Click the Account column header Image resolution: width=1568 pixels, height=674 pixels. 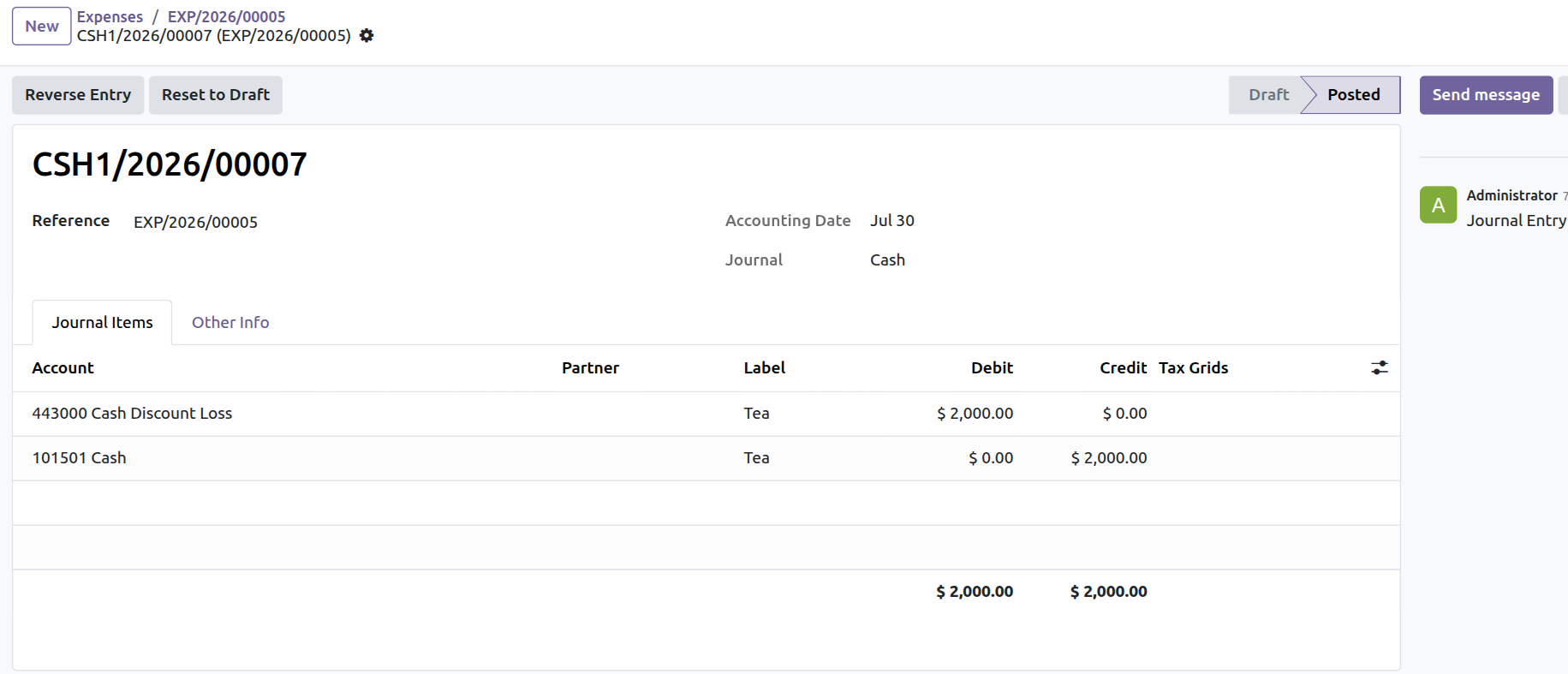point(63,368)
